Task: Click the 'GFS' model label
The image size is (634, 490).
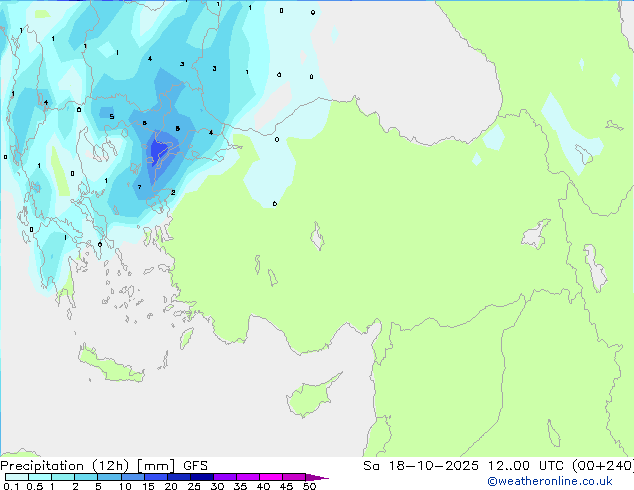Action: click(195, 466)
